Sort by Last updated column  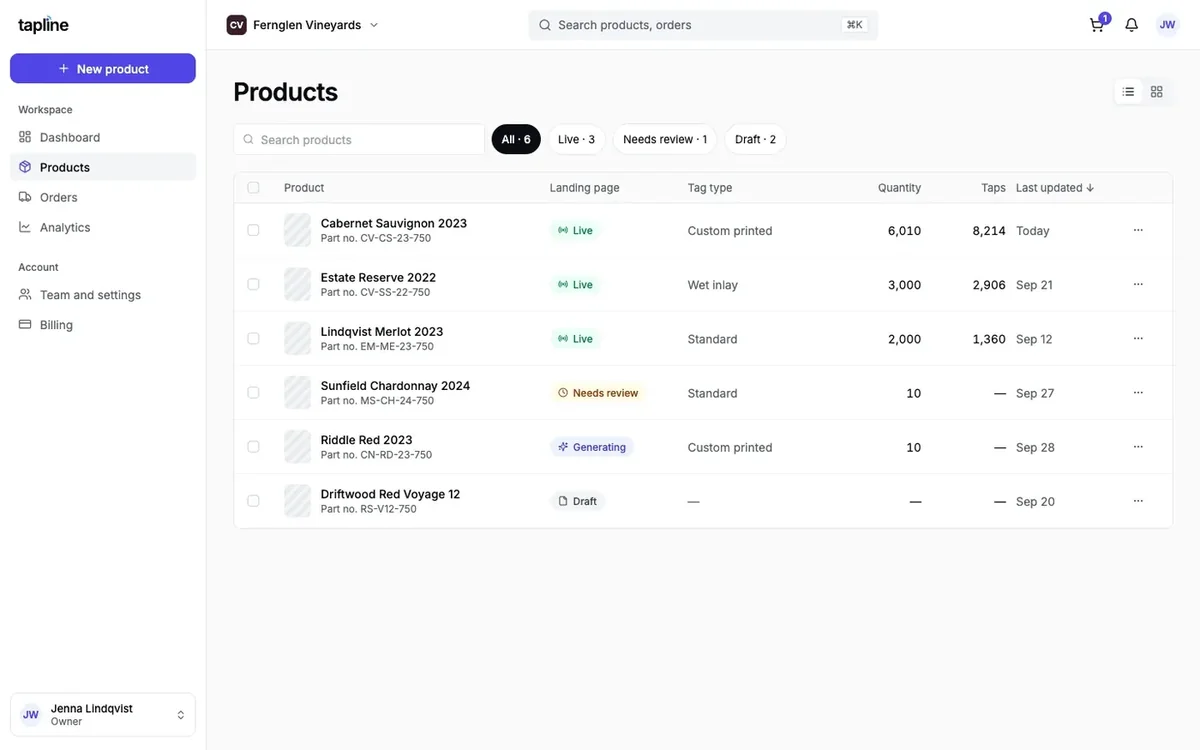pos(1055,188)
